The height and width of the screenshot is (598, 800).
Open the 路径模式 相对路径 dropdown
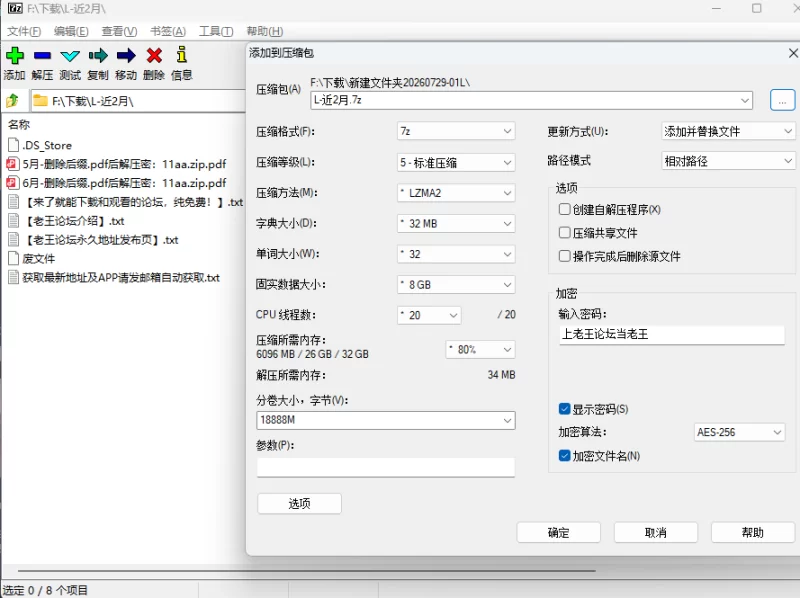point(728,161)
